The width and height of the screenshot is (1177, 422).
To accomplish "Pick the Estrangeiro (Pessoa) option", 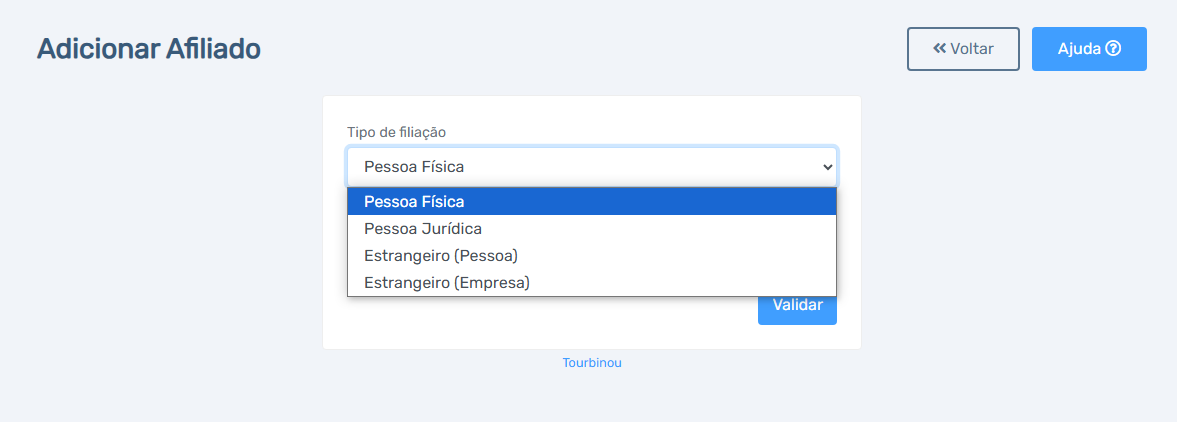I will pos(592,255).
